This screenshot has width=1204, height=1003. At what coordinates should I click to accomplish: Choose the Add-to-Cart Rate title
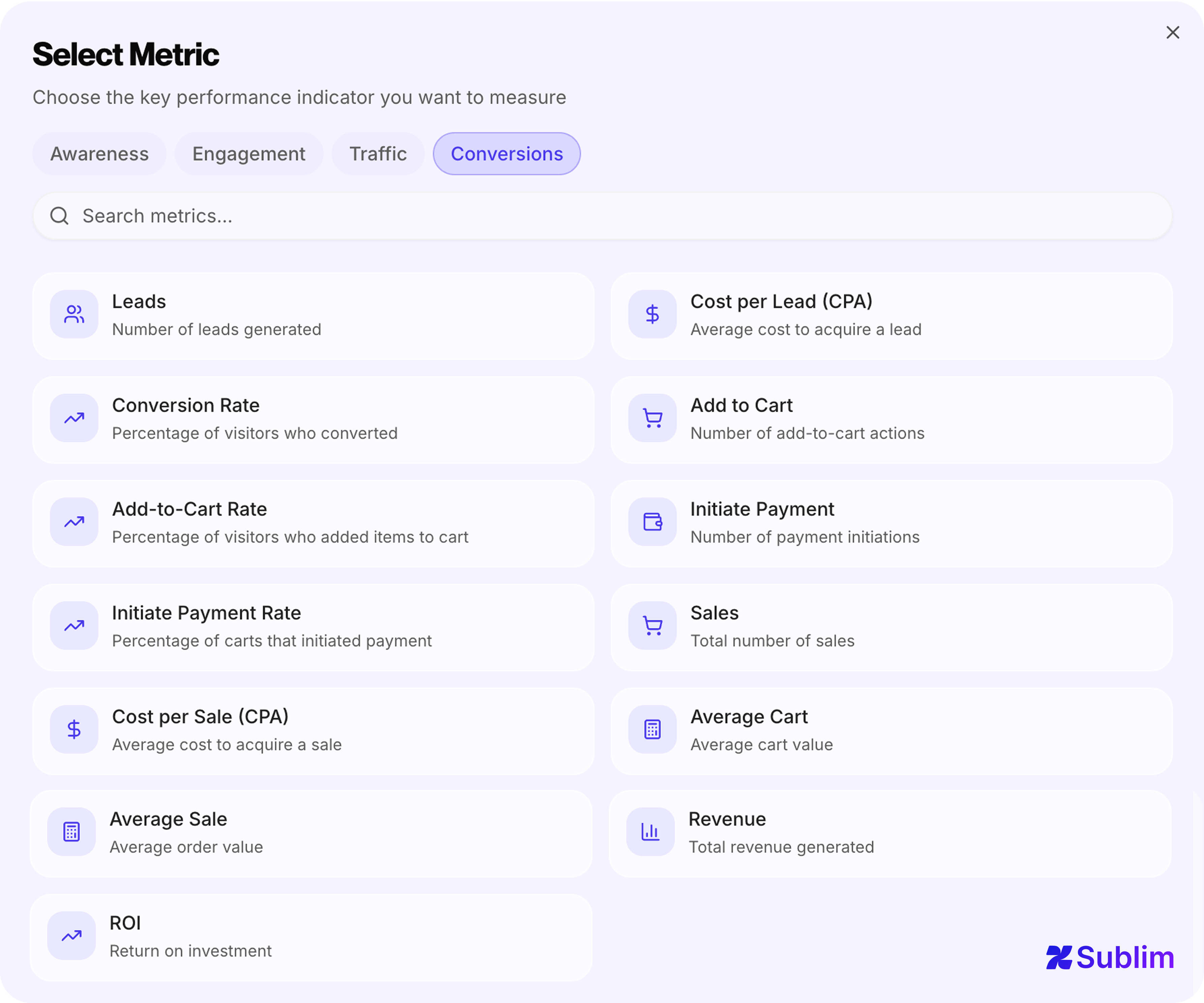pos(190,509)
